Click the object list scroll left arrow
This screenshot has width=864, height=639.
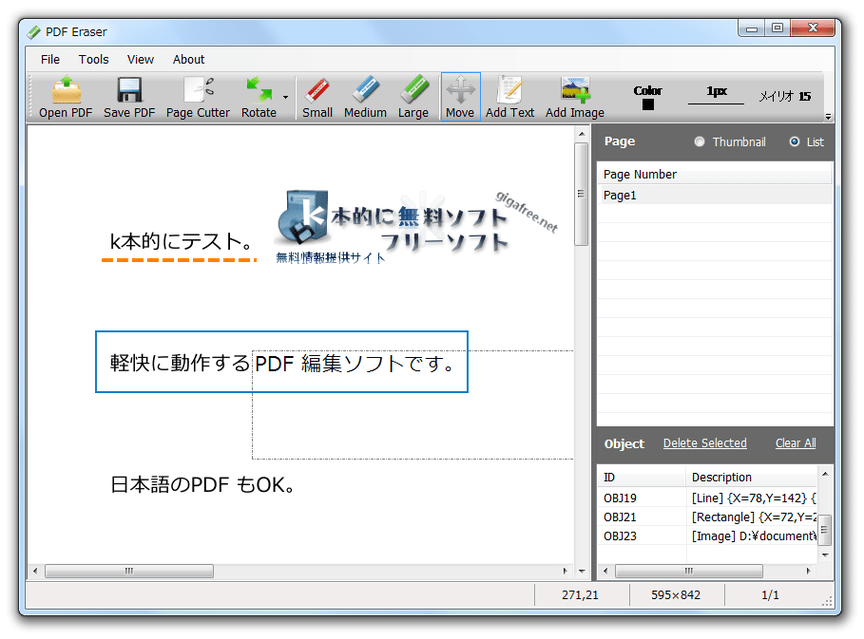click(606, 571)
